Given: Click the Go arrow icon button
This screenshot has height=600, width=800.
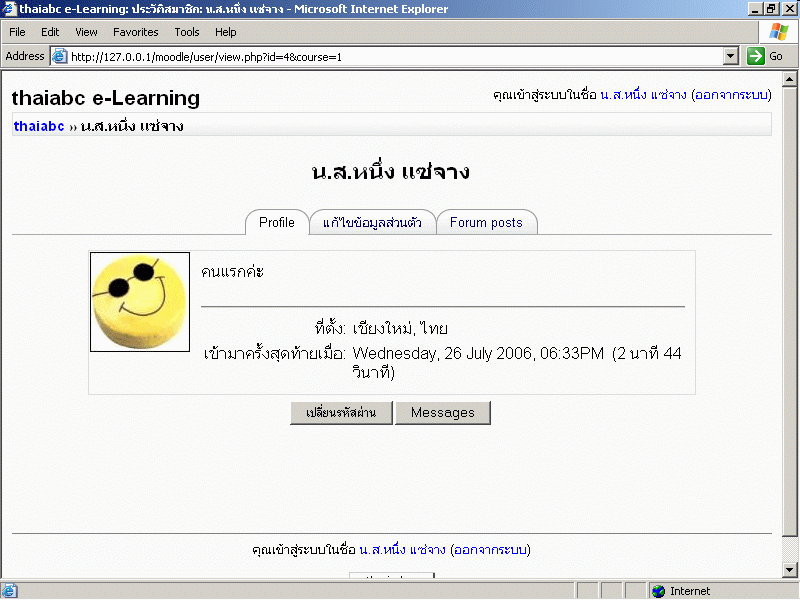Looking at the screenshot, I should [x=756, y=57].
